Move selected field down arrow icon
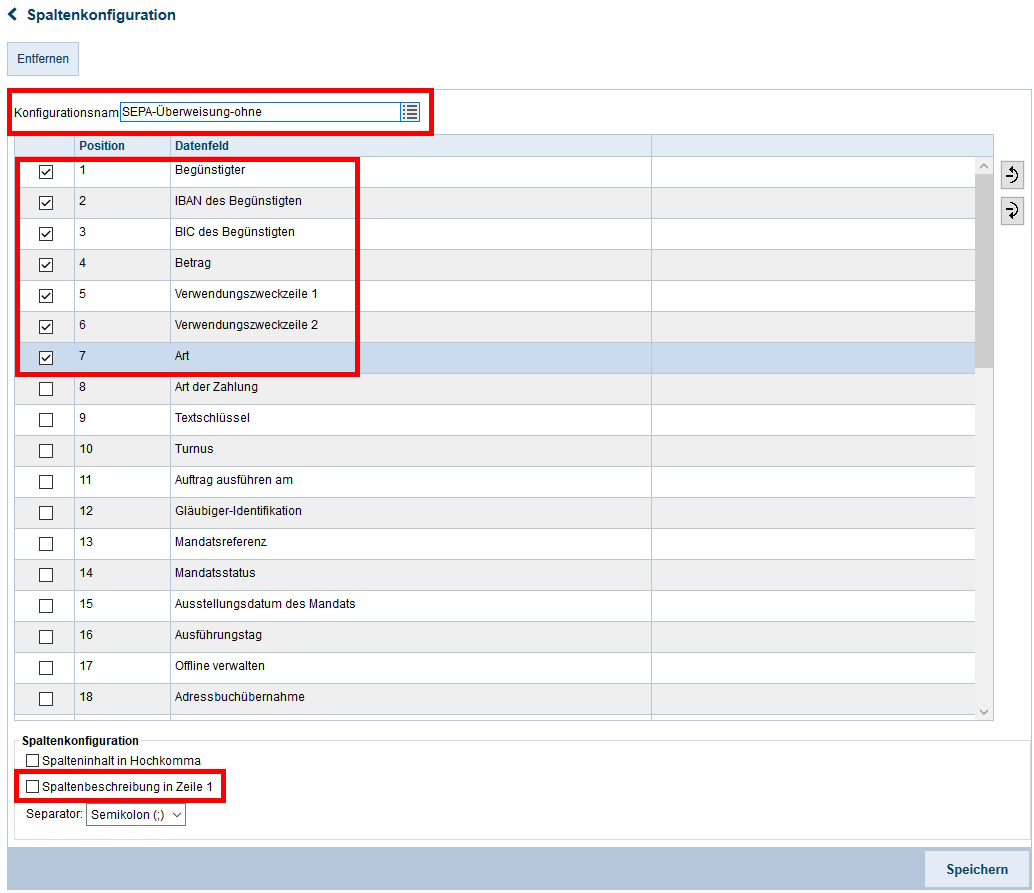This screenshot has height=893, width=1034. 1012,211
